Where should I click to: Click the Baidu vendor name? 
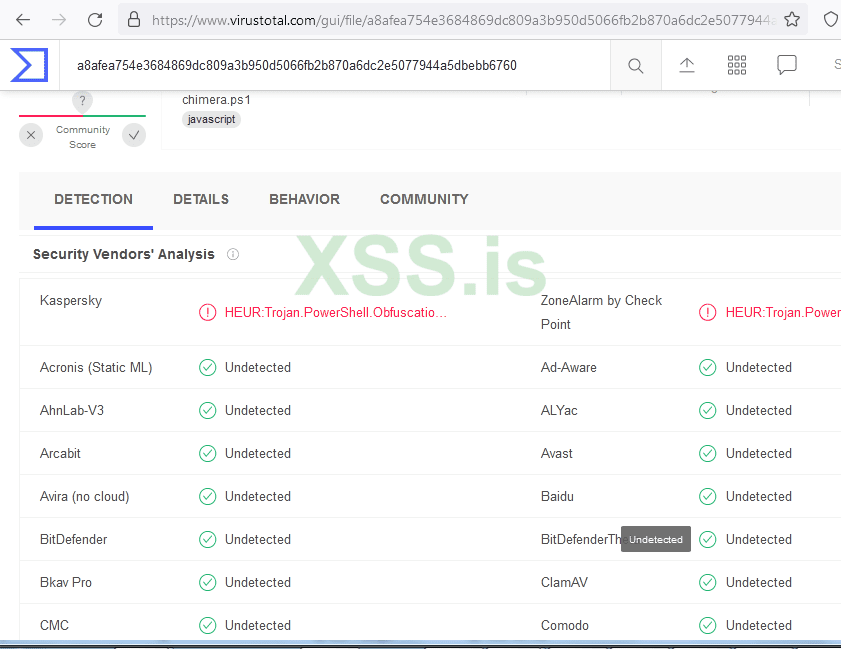click(557, 496)
